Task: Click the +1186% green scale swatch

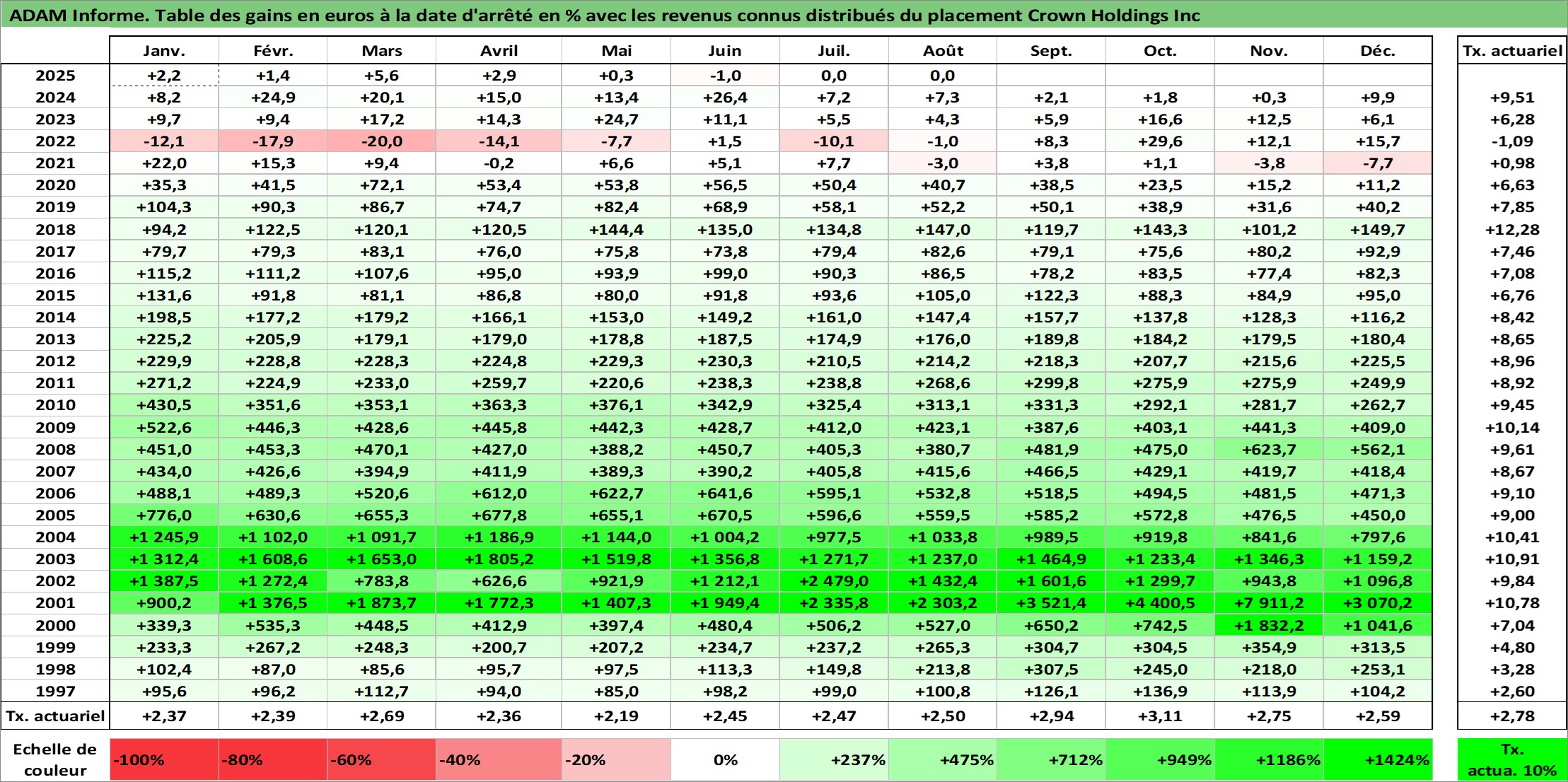Action: 1269,760
